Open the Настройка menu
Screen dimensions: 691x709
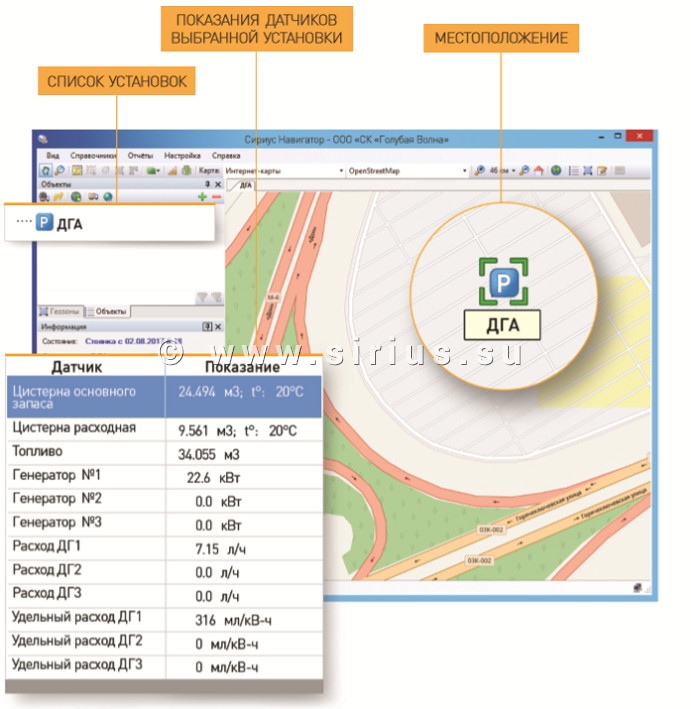coord(182,156)
